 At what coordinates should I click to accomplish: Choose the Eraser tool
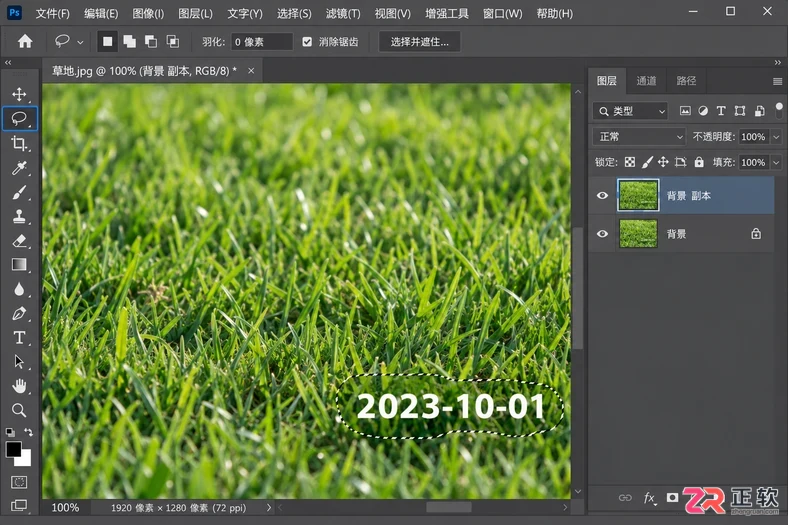point(19,241)
